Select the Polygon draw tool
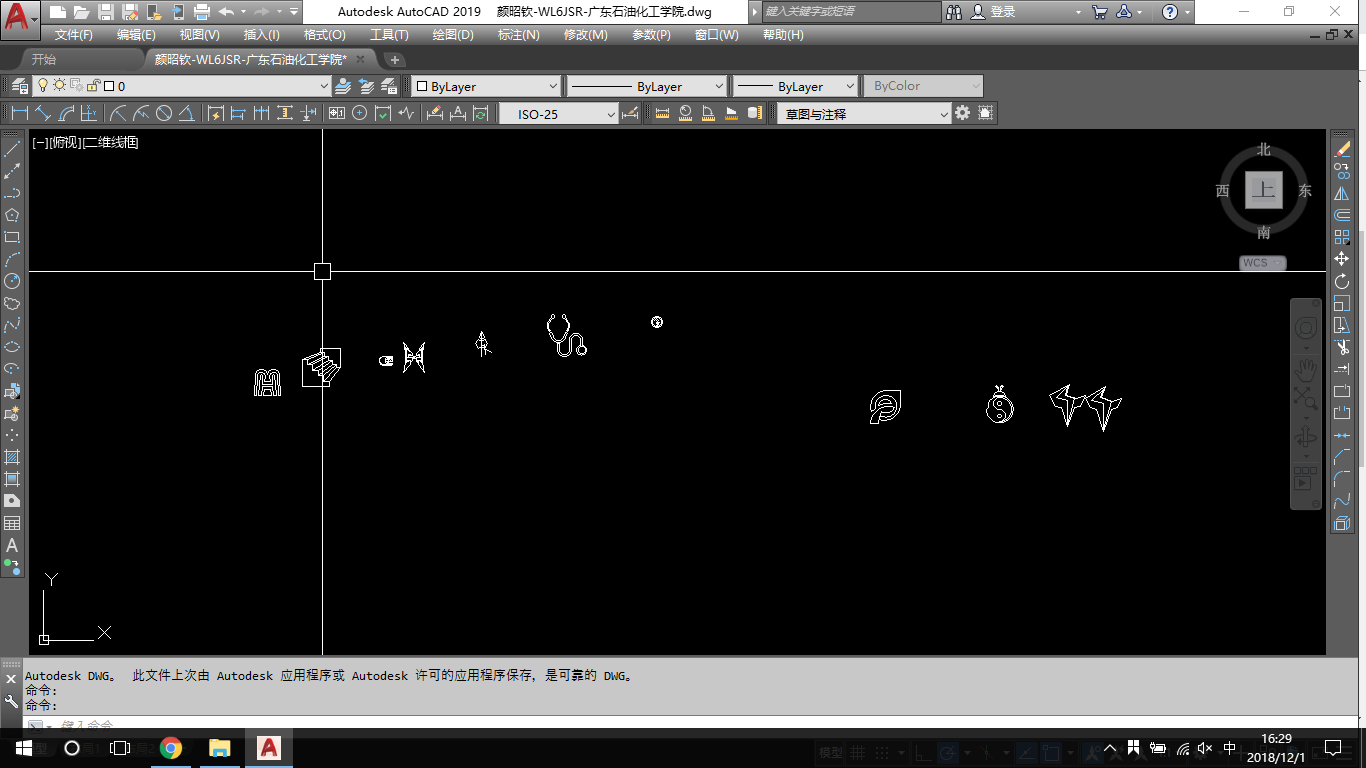This screenshot has width=1366, height=768. tap(12, 215)
